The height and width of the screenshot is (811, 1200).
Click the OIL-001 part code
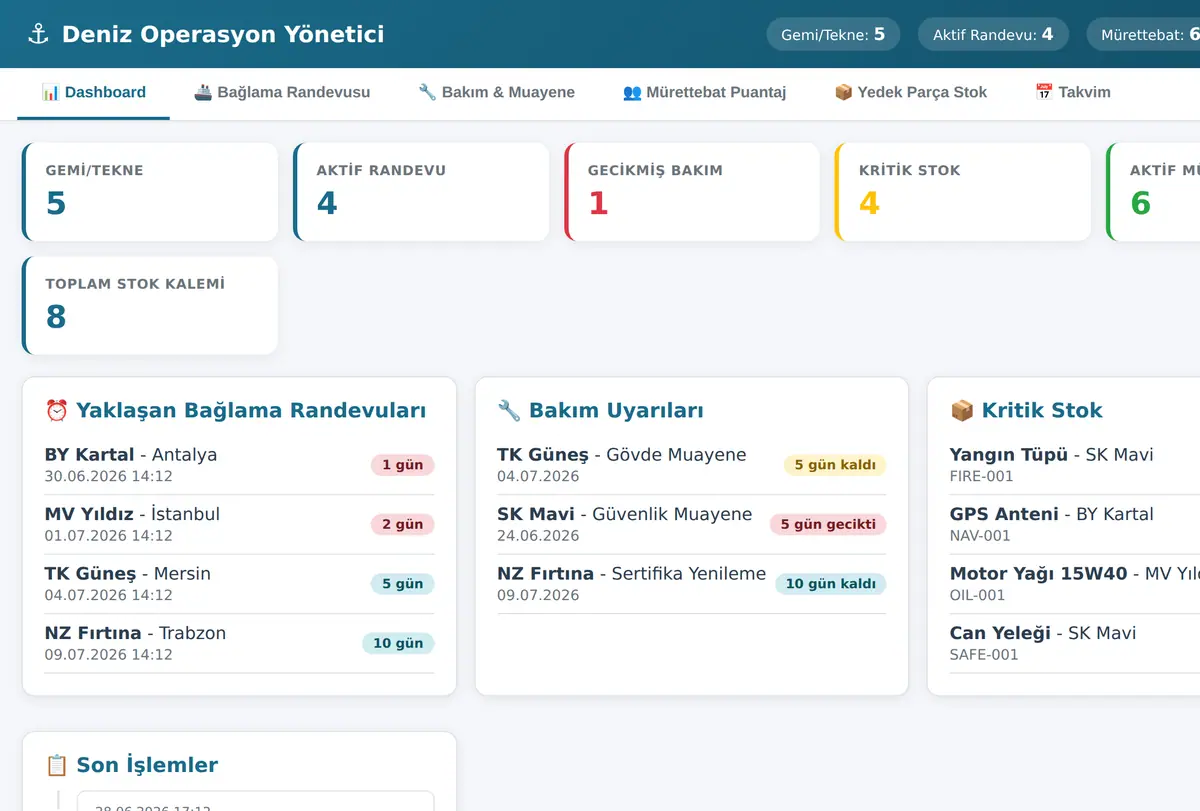click(x=977, y=595)
